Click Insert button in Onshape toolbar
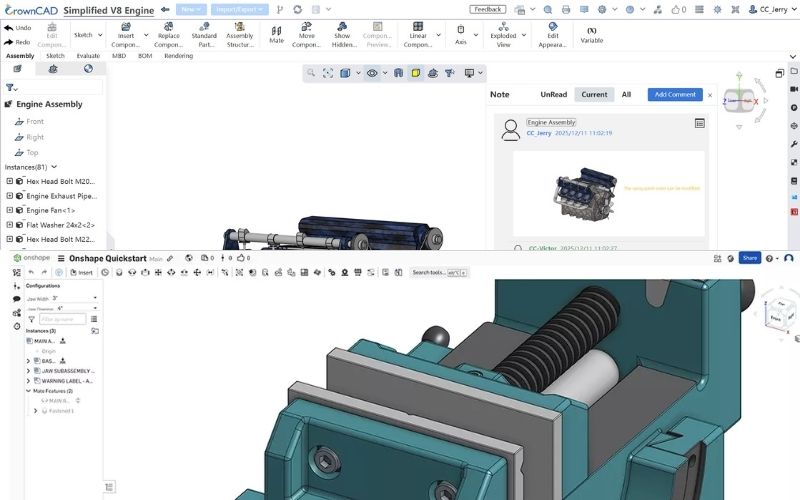800x500 pixels. point(82,272)
